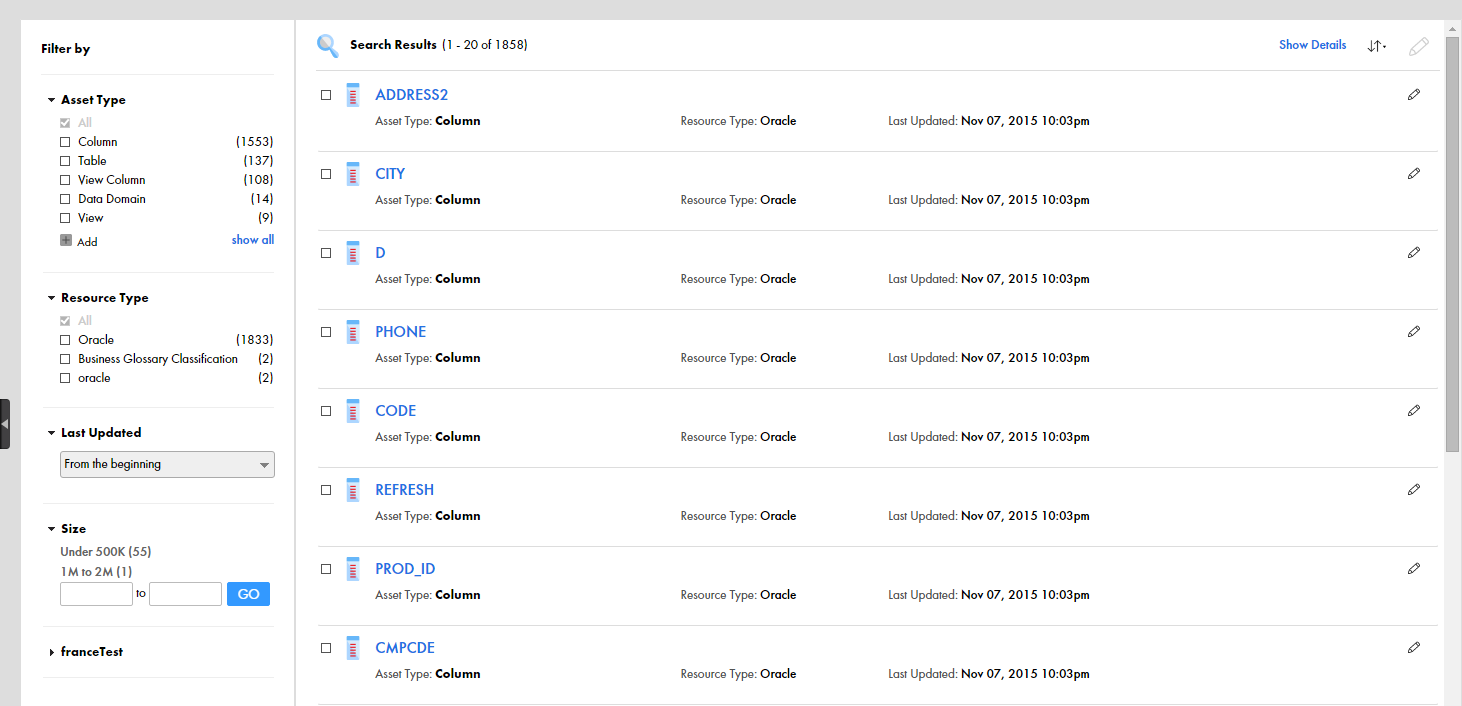
Task: Click the column icon beside PROD_ID
Action: (x=352, y=569)
